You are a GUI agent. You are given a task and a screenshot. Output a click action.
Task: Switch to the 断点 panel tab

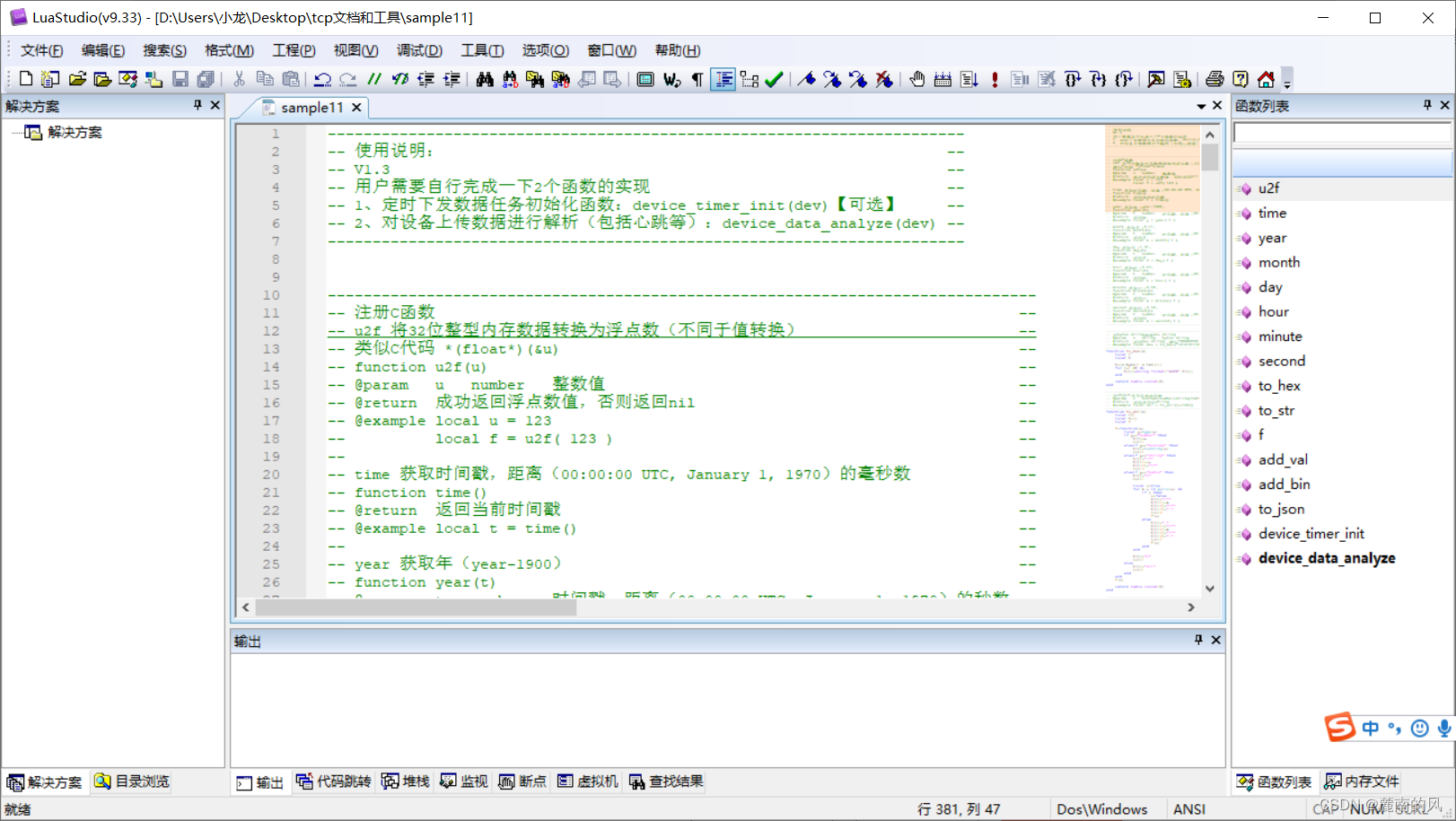pos(522,782)
